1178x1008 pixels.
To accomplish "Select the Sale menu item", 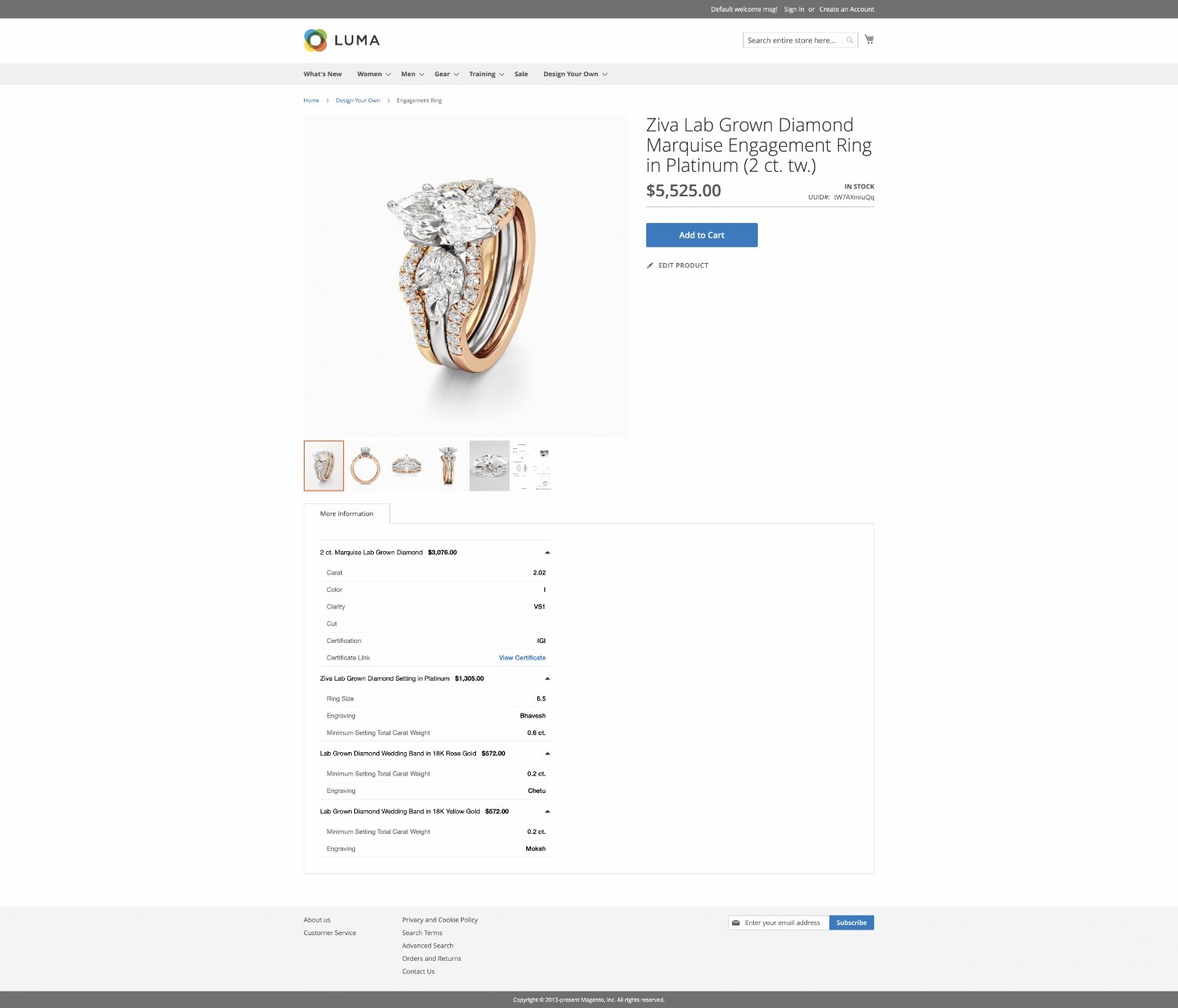I will click(521, 73).
